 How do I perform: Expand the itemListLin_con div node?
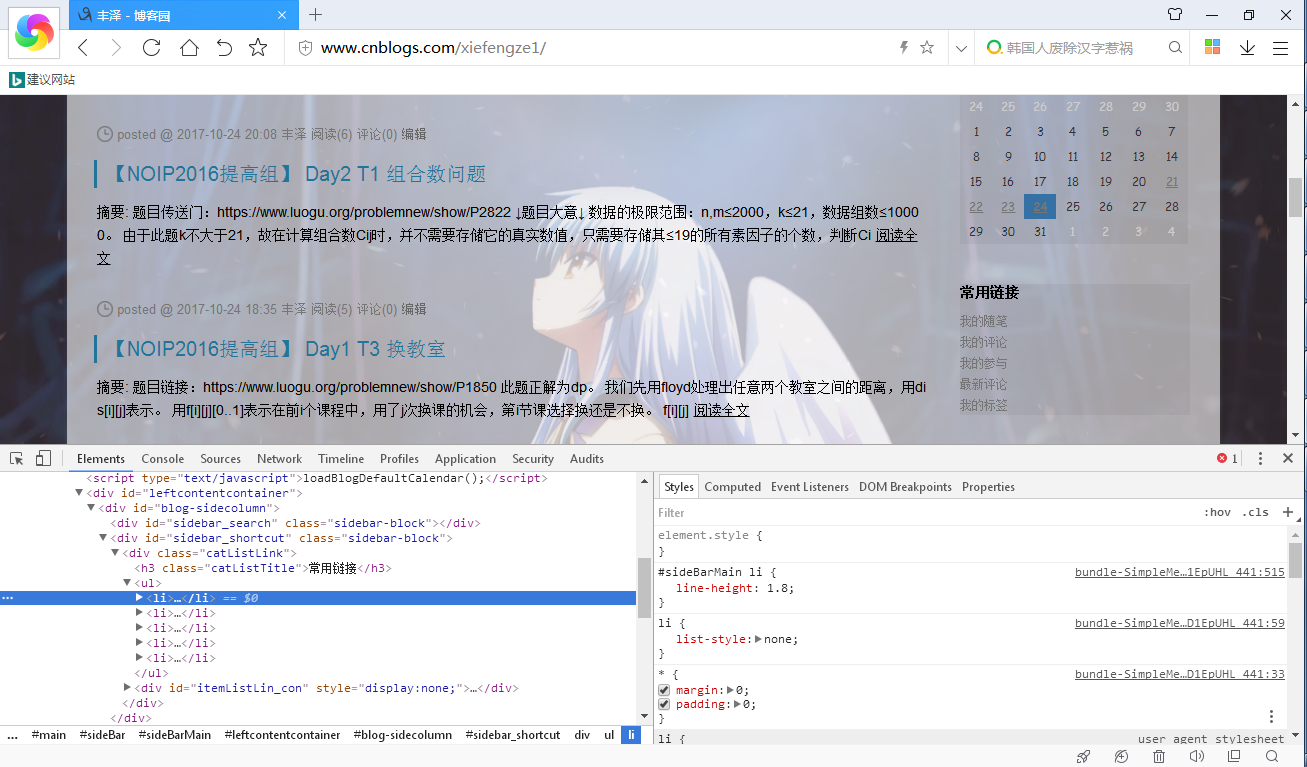click(127, 688)
